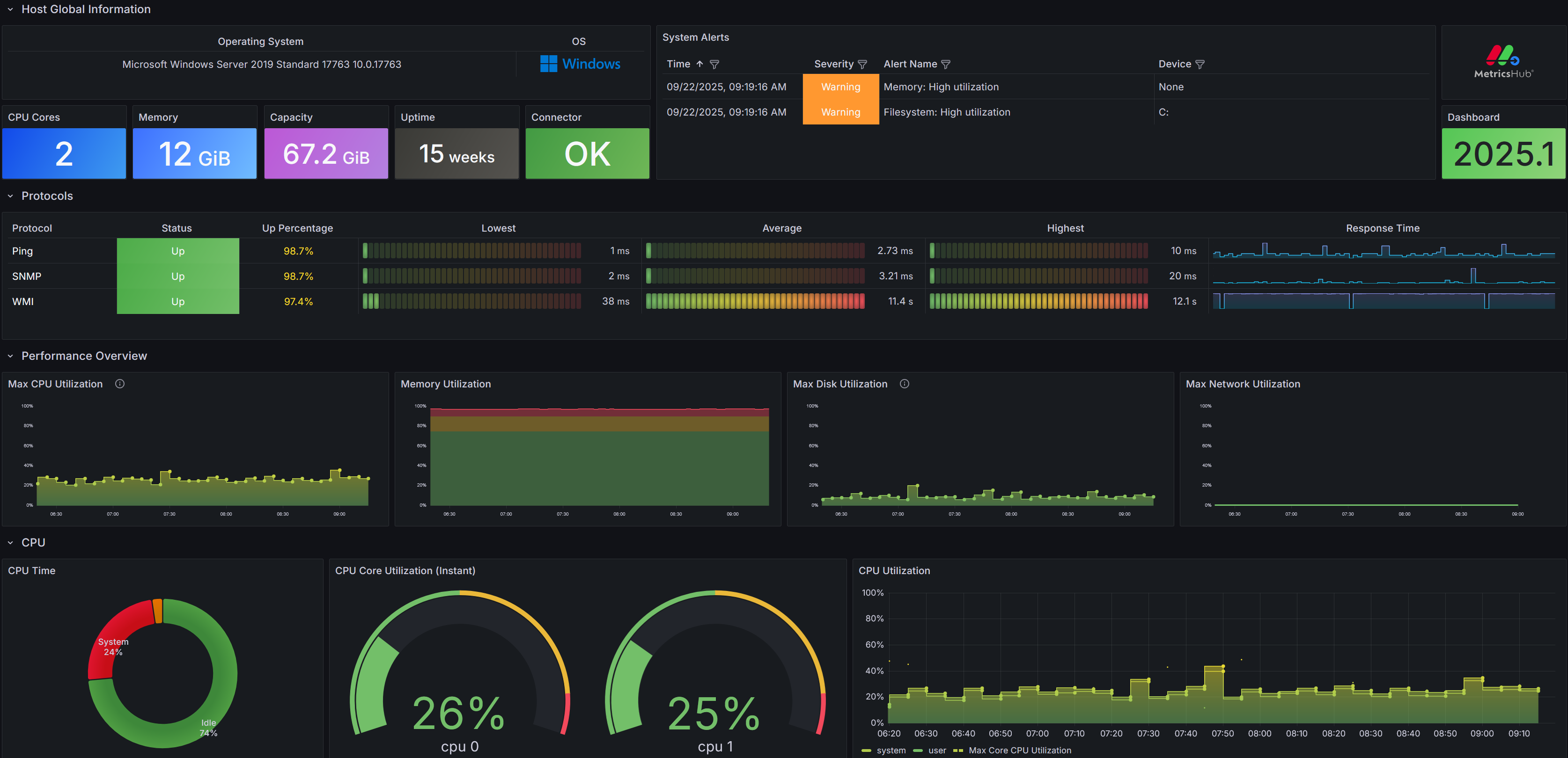Click the Time column sort arrow
This screenshot has height=758, width=1568.
click(700, 64)
